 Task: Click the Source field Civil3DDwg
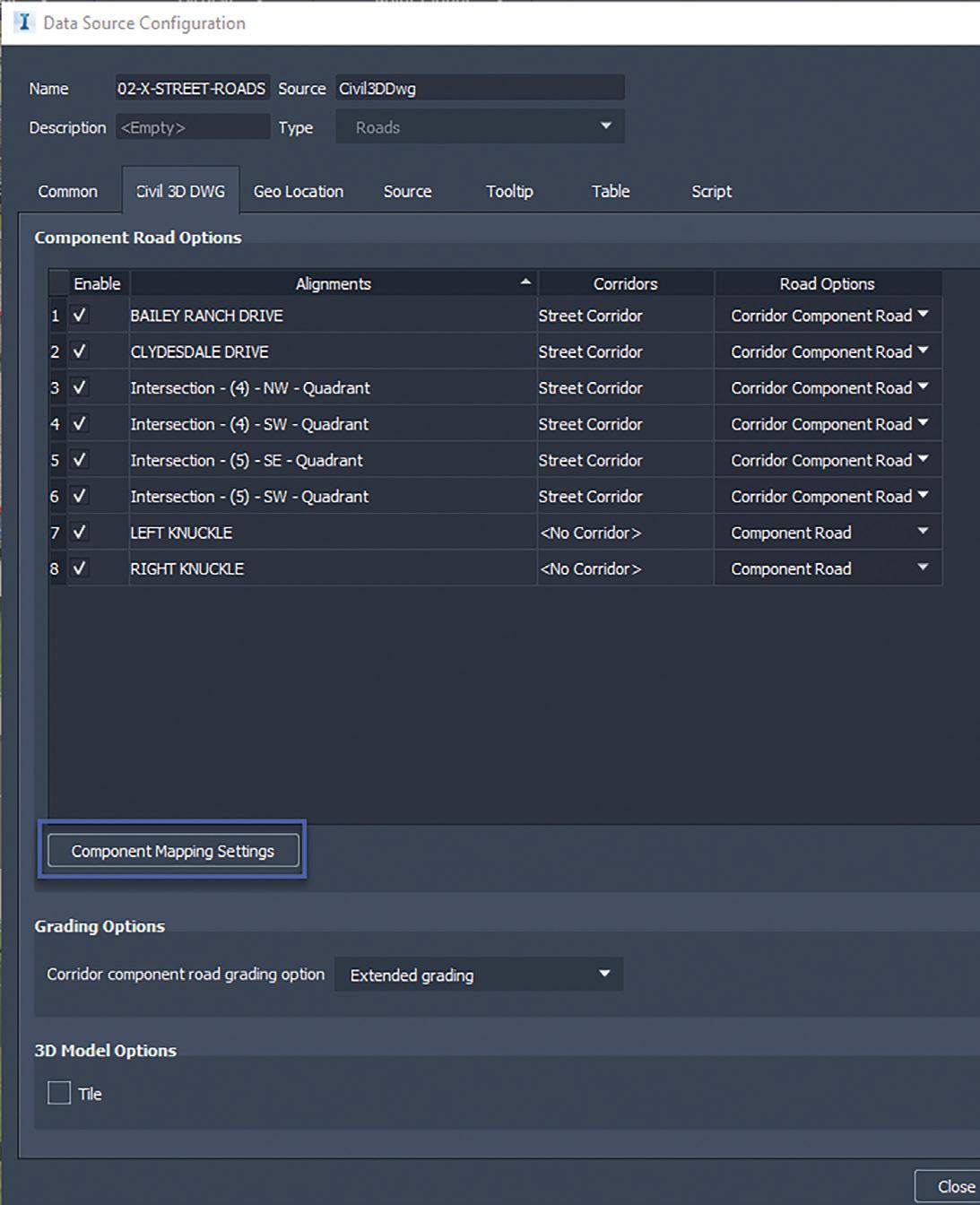coord(480,88)
